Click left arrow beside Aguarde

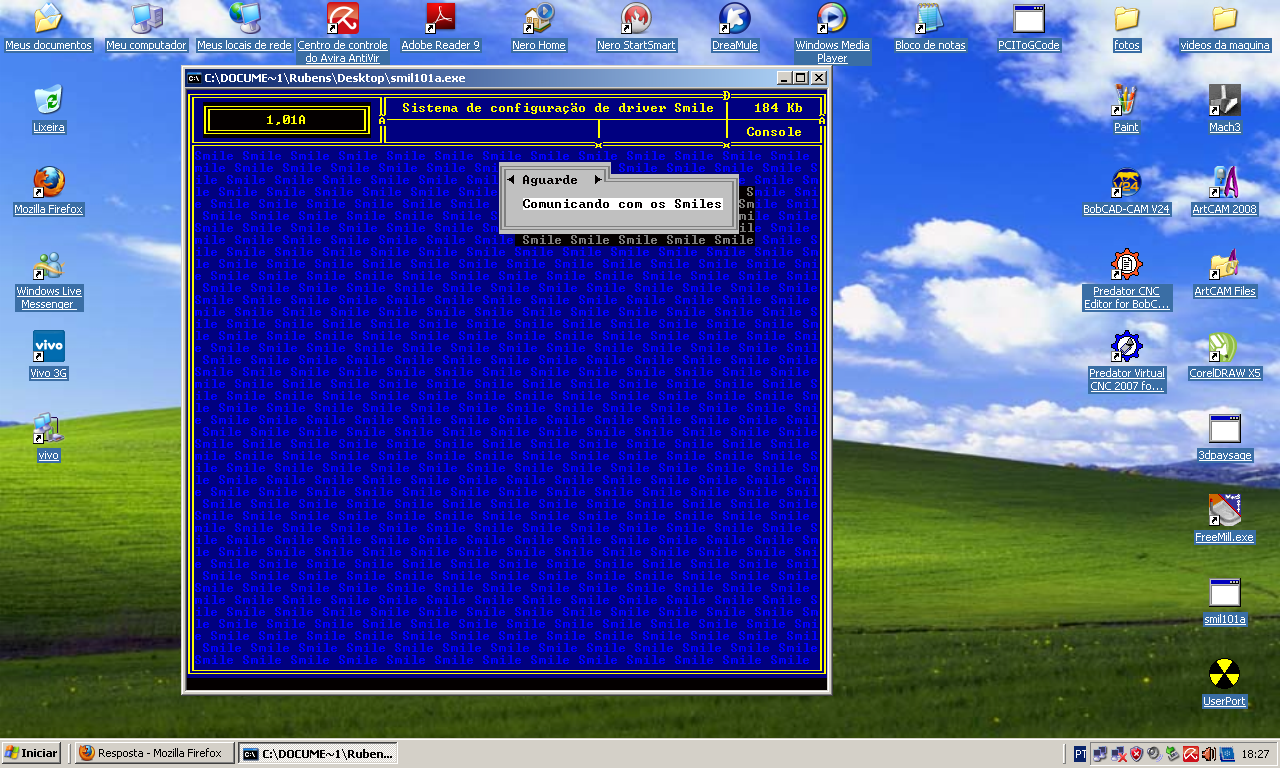[510, 180]
